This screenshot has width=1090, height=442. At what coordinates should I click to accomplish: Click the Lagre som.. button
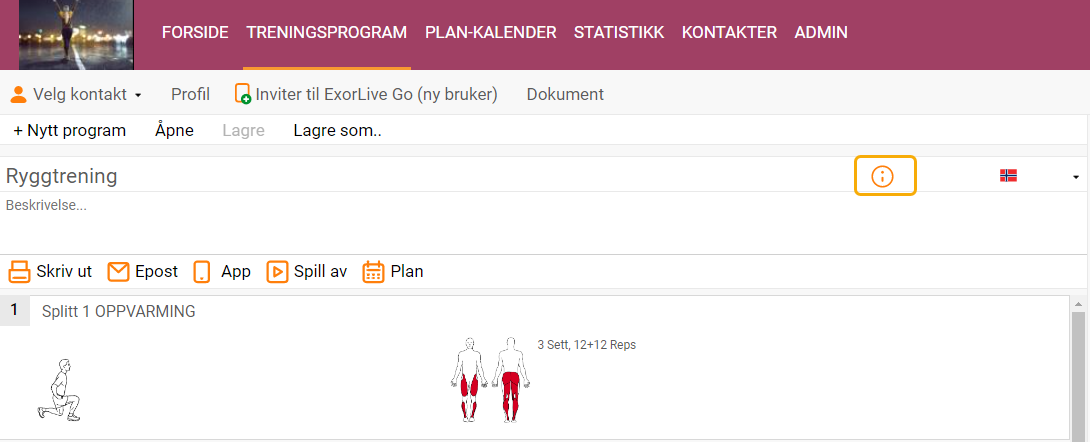pos(337,131)
